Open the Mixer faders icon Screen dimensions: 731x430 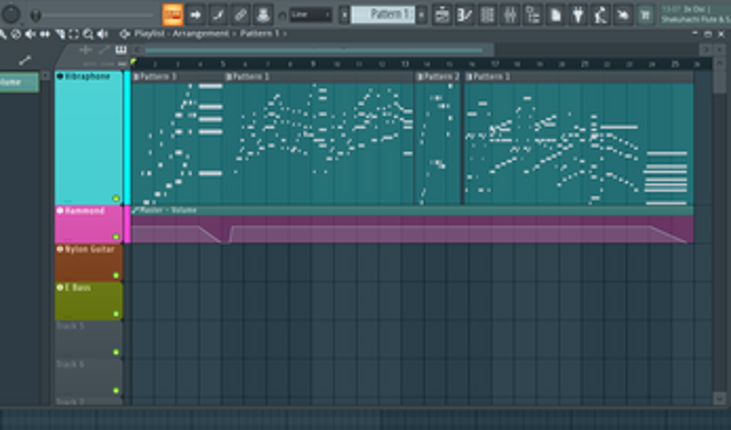pyautogui.click(x=510, y=15)
